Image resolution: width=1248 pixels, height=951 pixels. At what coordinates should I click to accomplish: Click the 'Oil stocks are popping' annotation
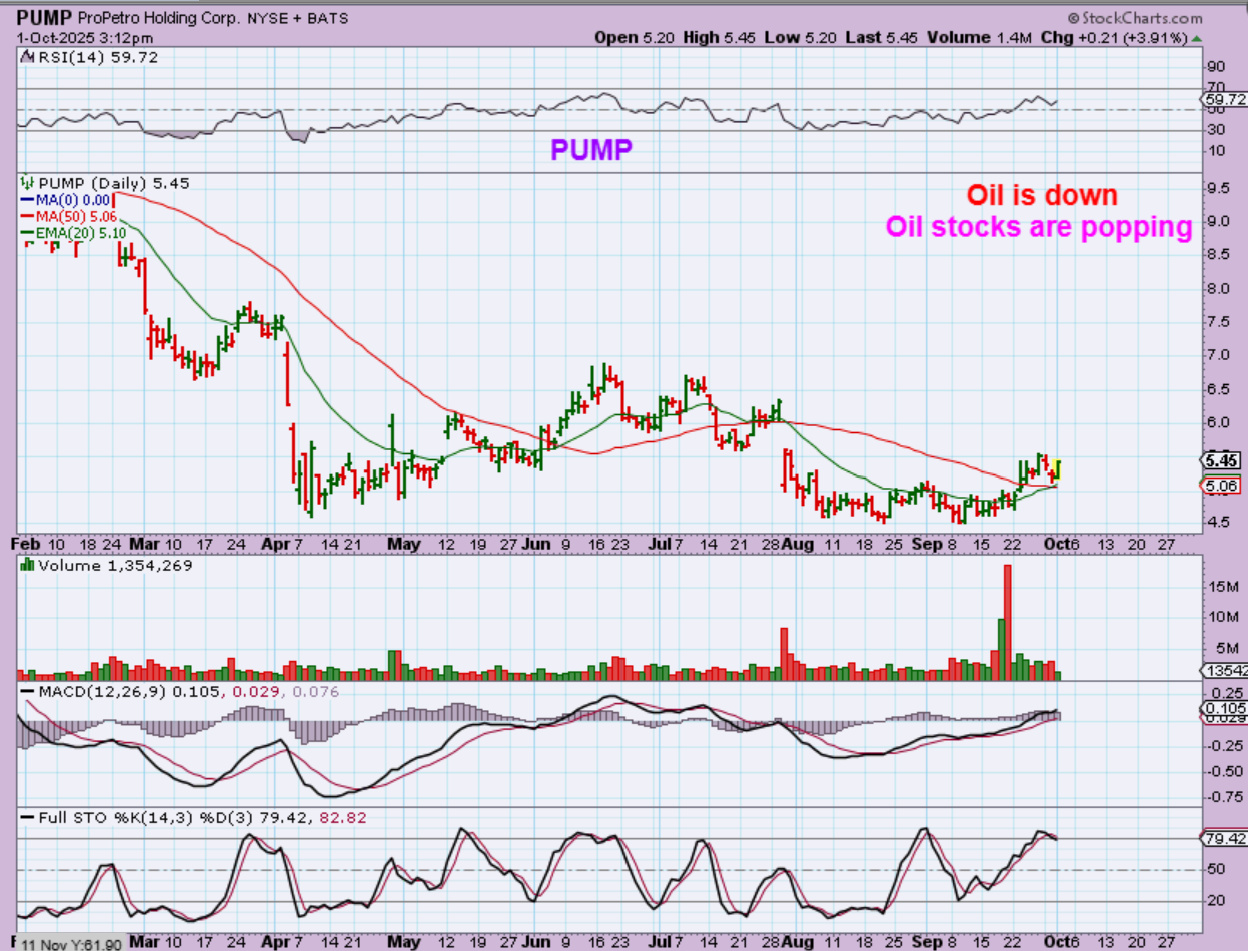pos(1038,227)
